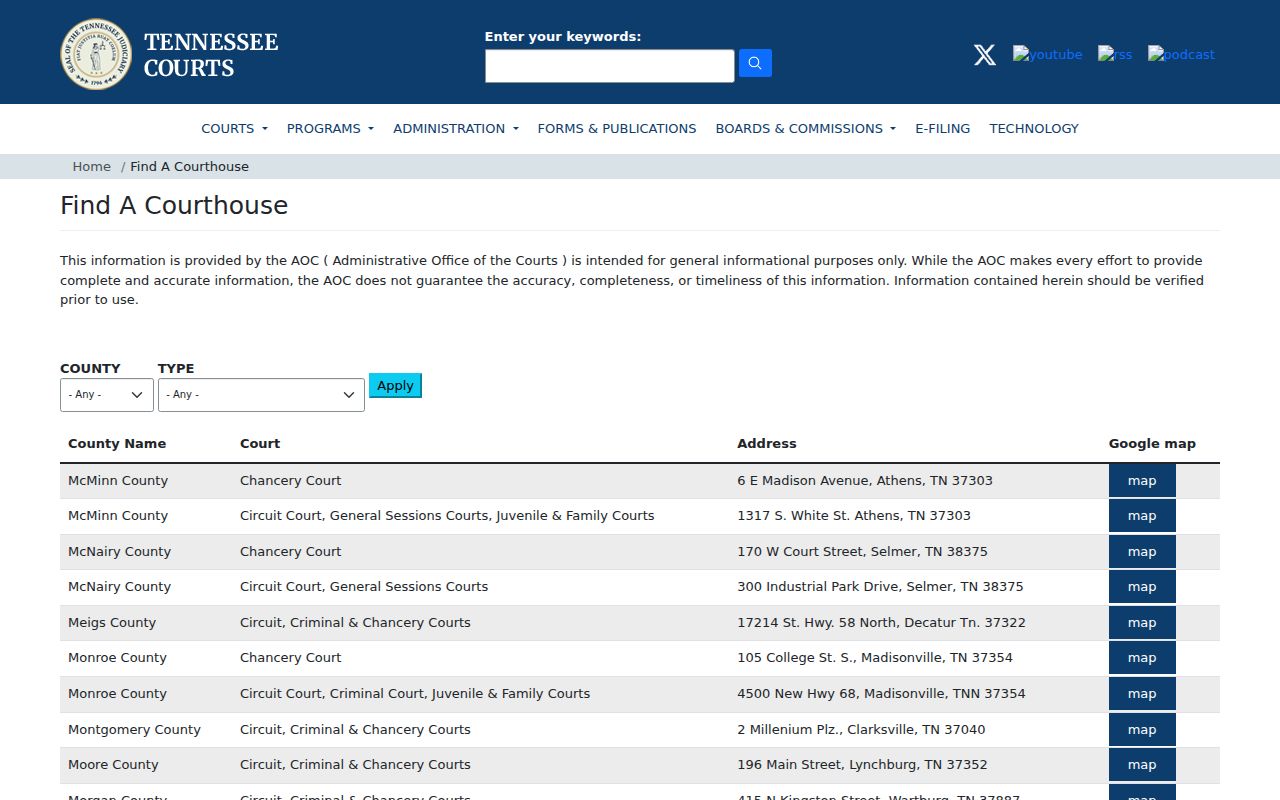This screenshot has width=1280, height=800.
Task: Click the County Name column header
Action: (x=117, y=443)
